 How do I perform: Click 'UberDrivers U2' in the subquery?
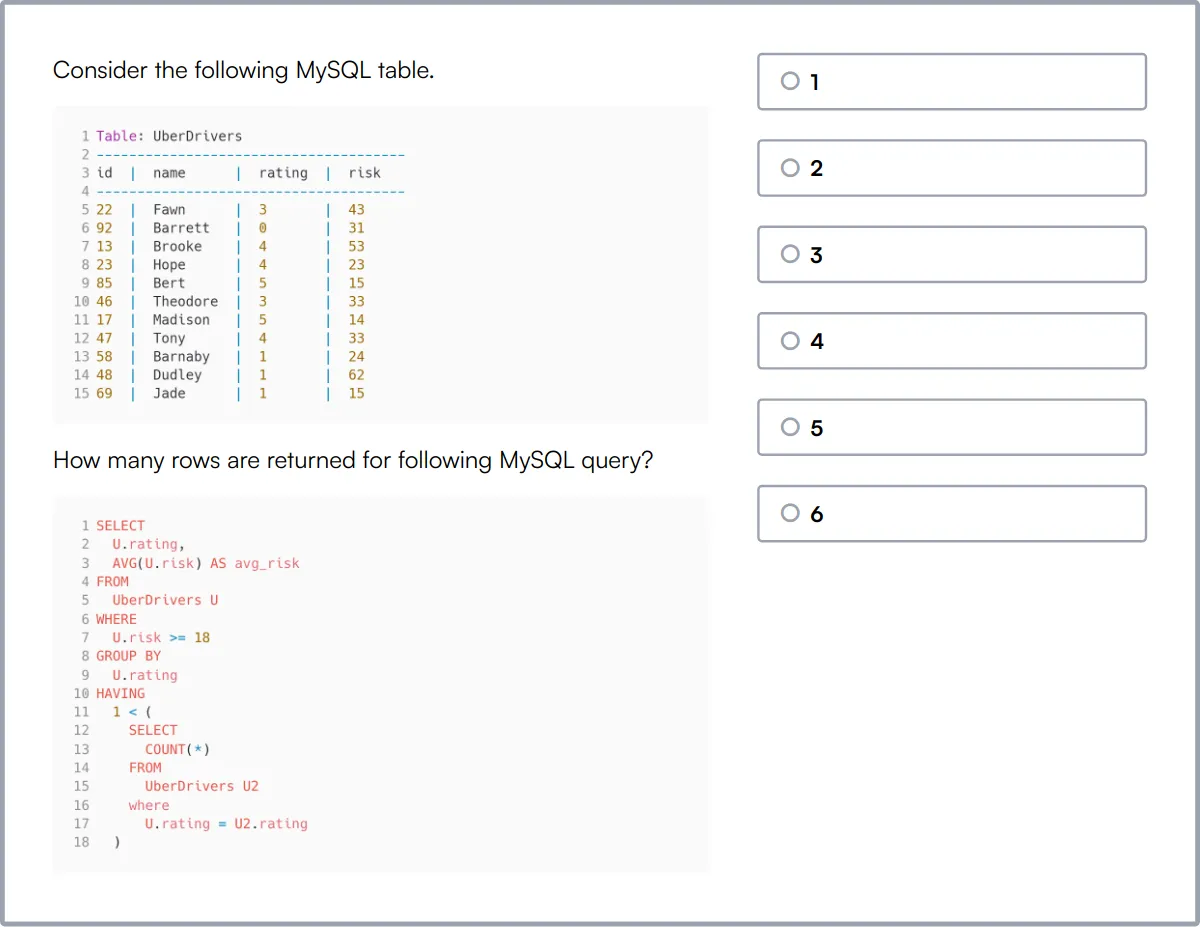tap(202, 786)
